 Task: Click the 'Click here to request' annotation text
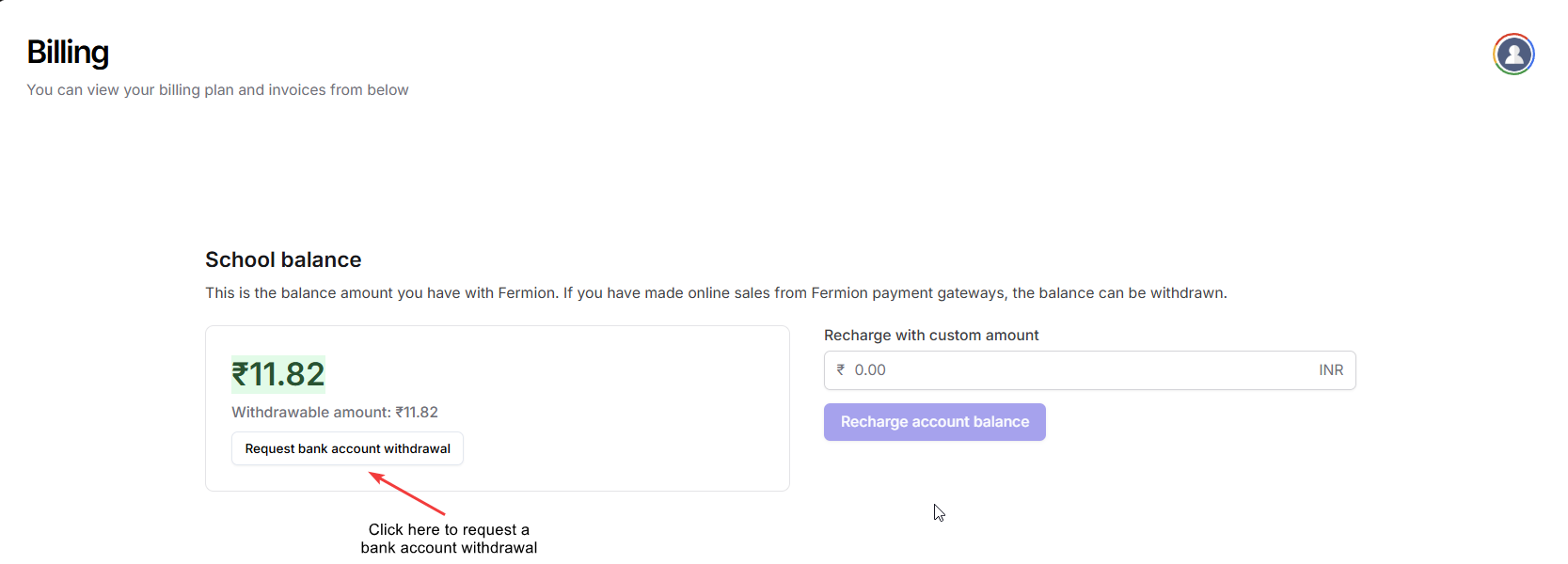449,530
